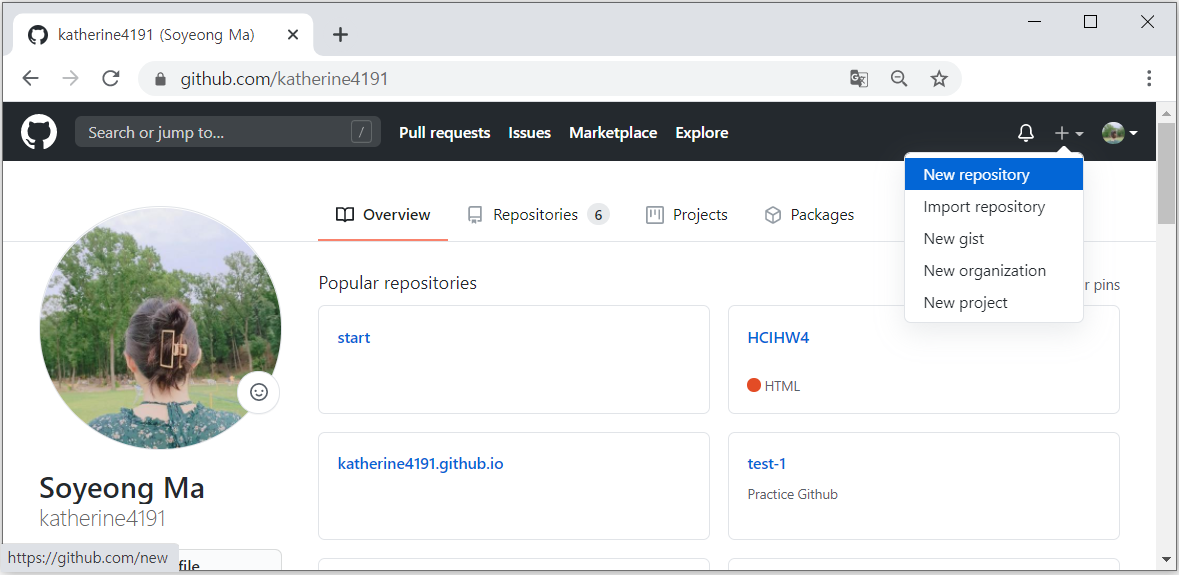This screenshot has width=1179, height=575.
Task: Select New repository from the menu
Action: click(x=976, y=175)
